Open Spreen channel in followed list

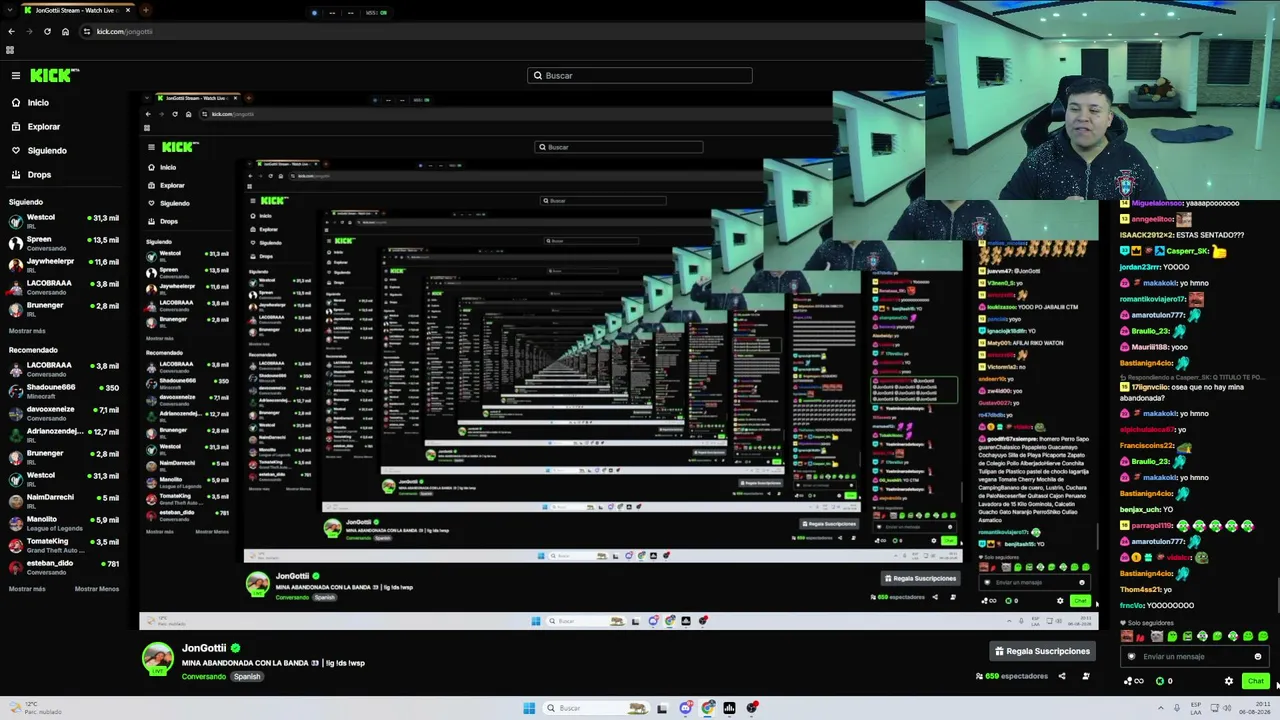pos(64,243)
